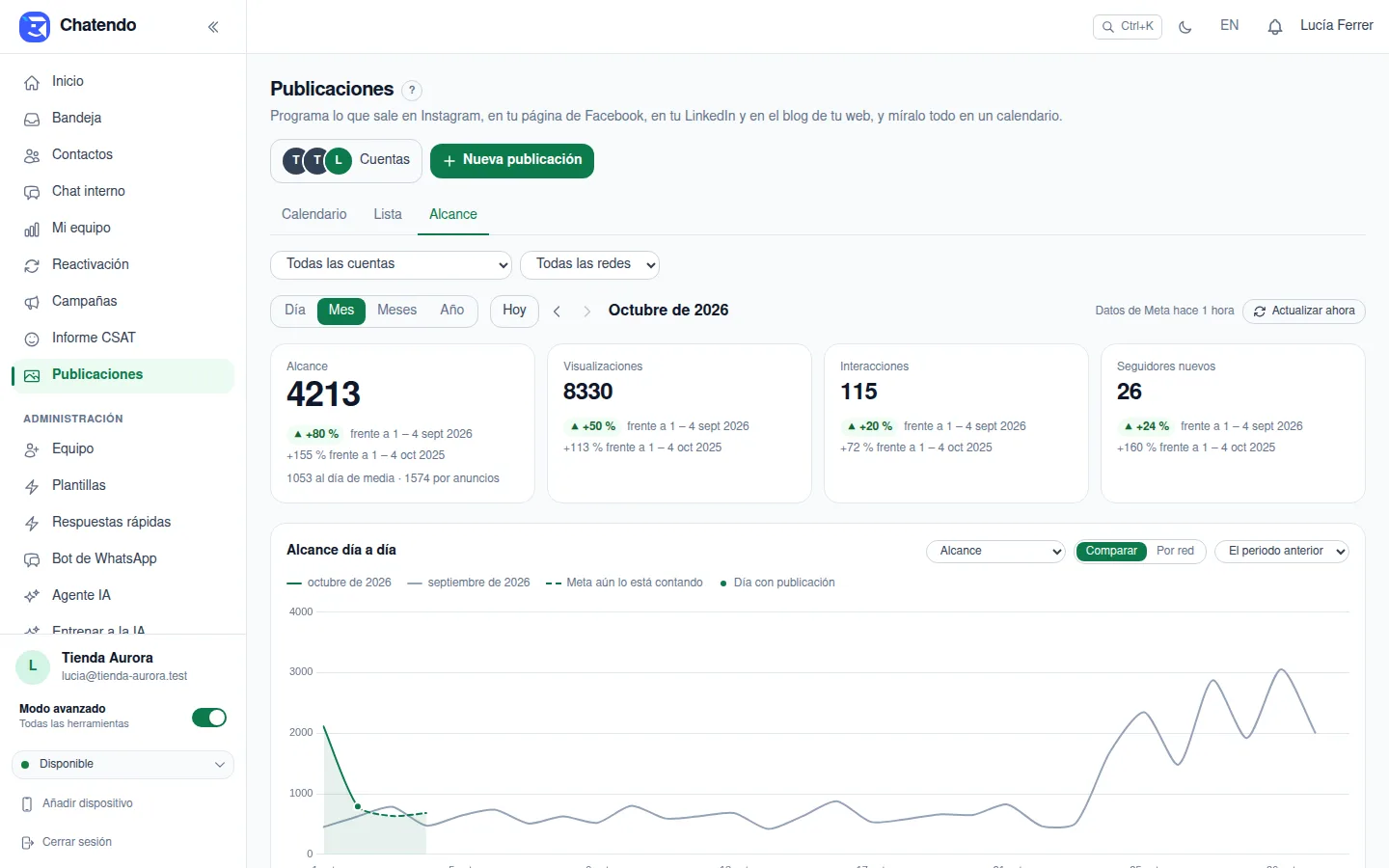This screenshot has height=868, width=1389.
Task: Click Nueva publicación
Action: click(512, 161)
